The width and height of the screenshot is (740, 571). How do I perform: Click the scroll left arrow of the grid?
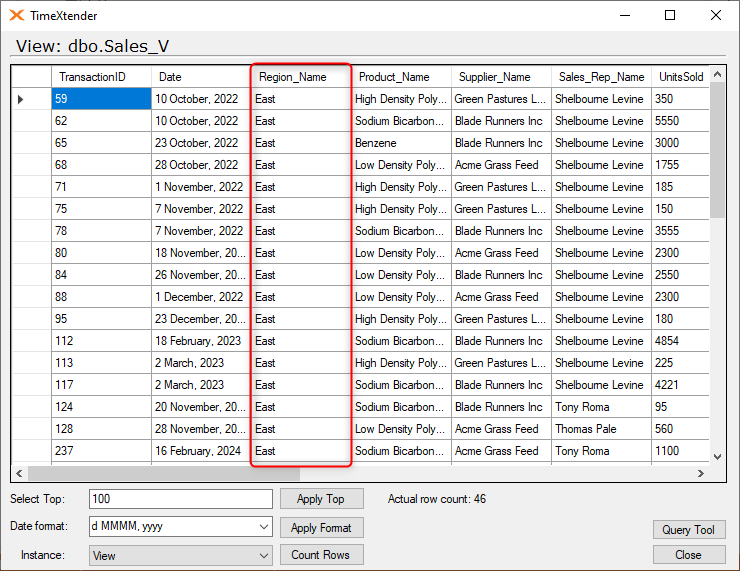click(x=19, y=473)
